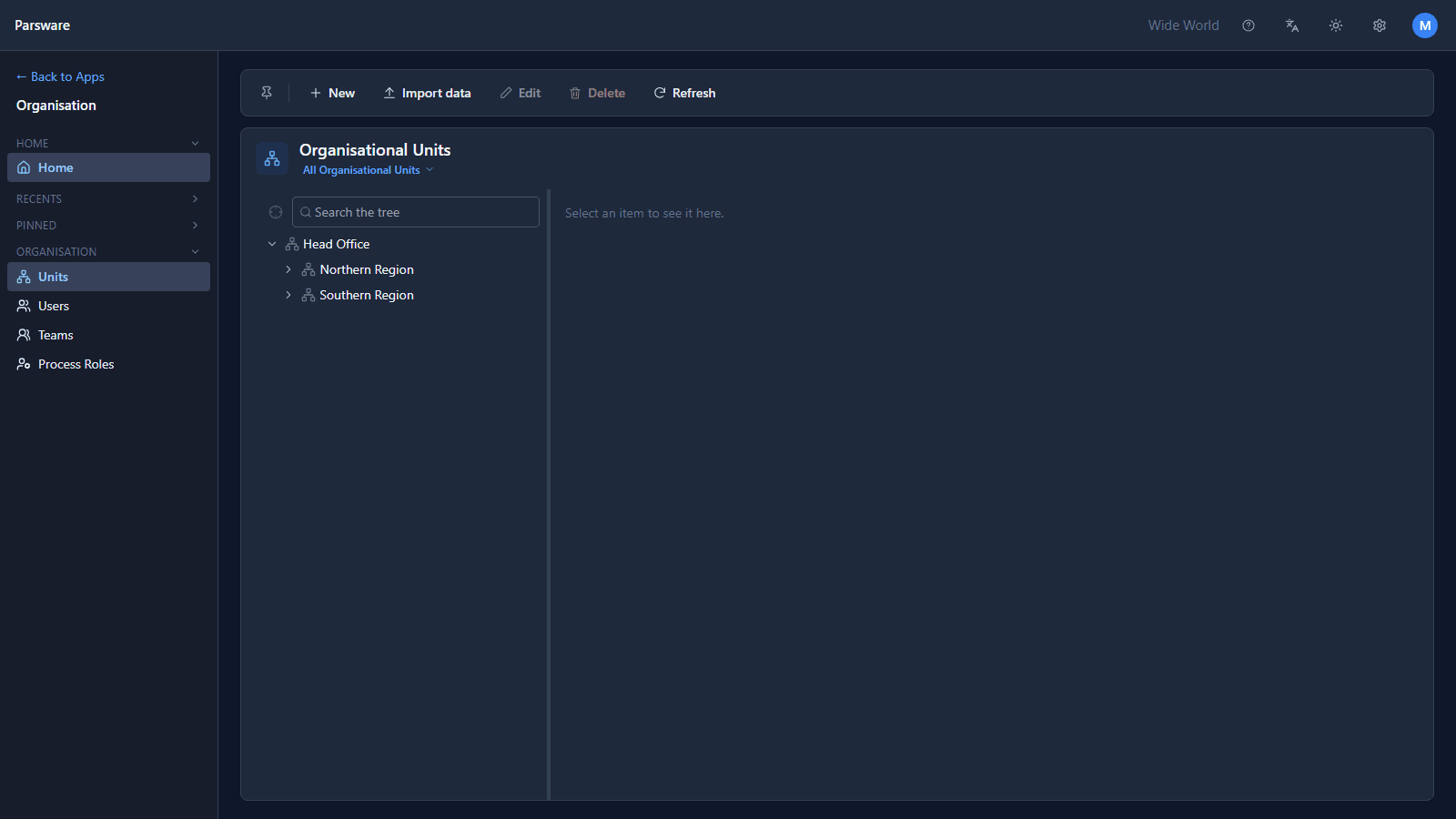Click the New button

(332, 93)
